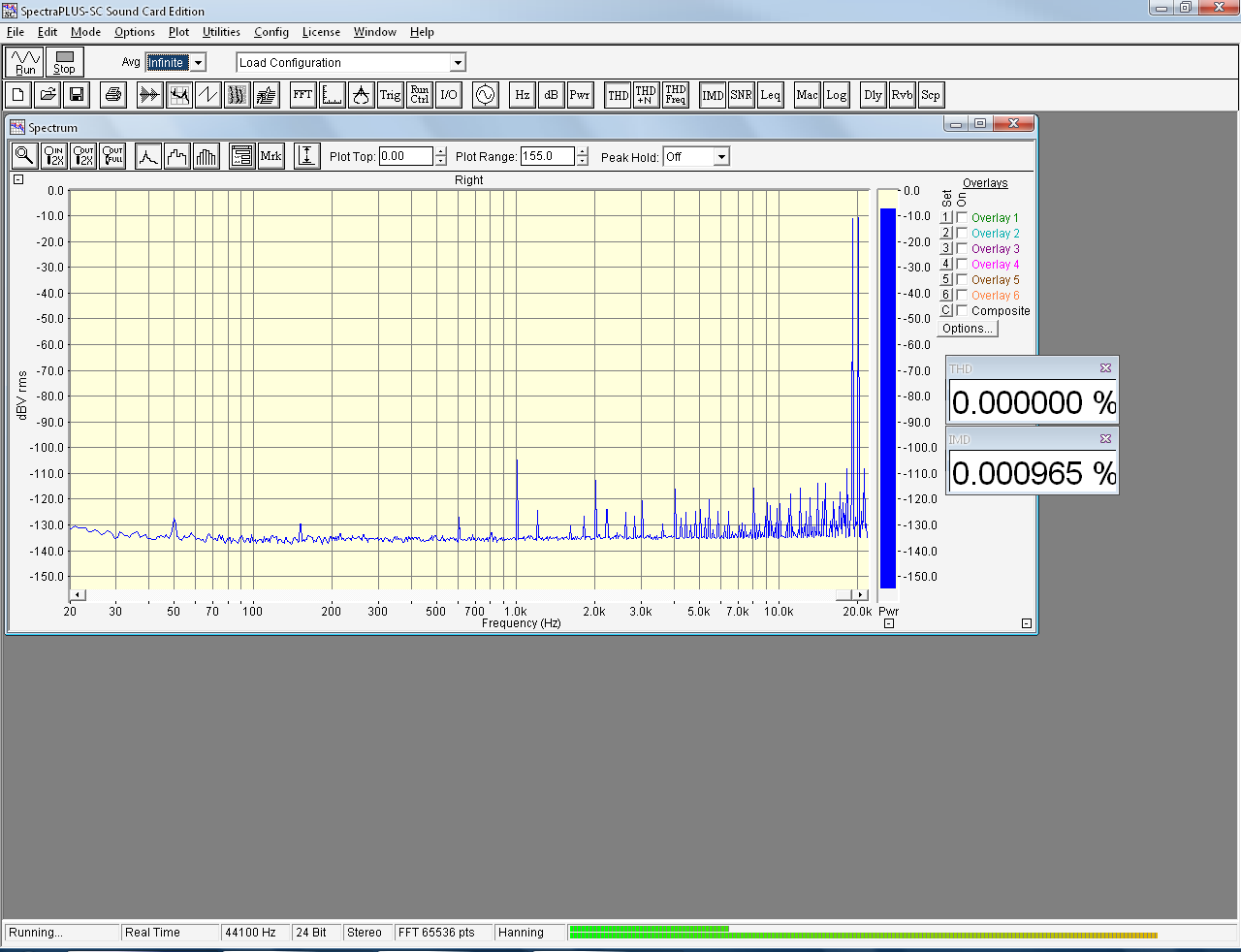This screenshot has height=952, width=1241.
Task: Open Run Ctrl toolbar button
Action: click(420, 95)
